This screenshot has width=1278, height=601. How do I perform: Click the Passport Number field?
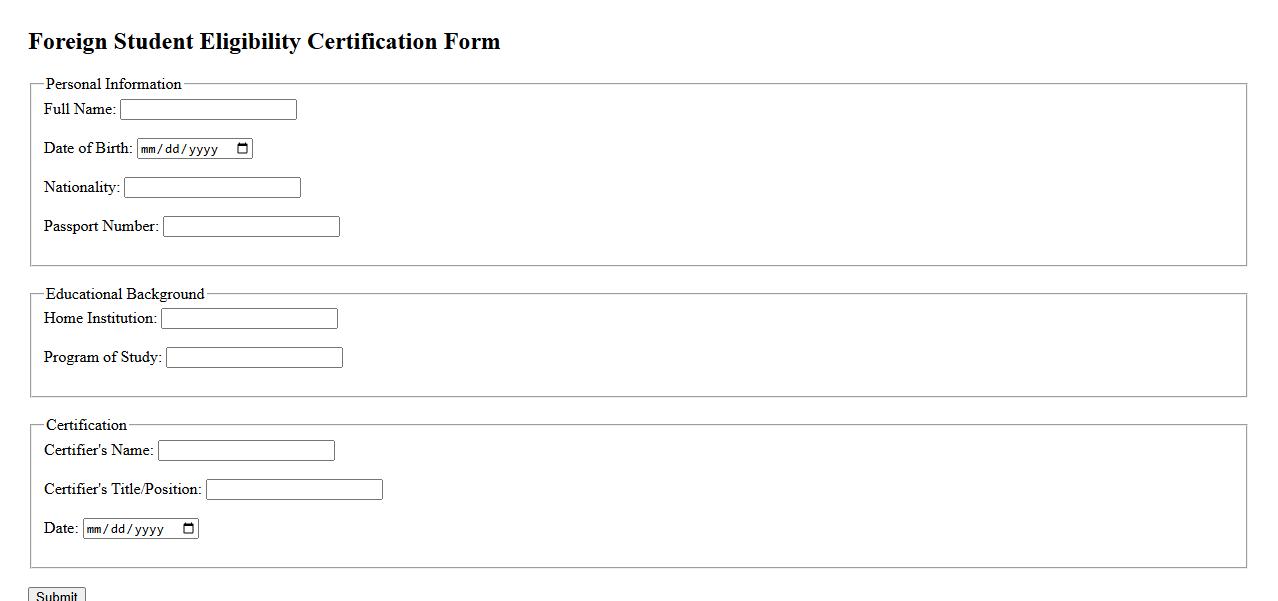[251, 227]
